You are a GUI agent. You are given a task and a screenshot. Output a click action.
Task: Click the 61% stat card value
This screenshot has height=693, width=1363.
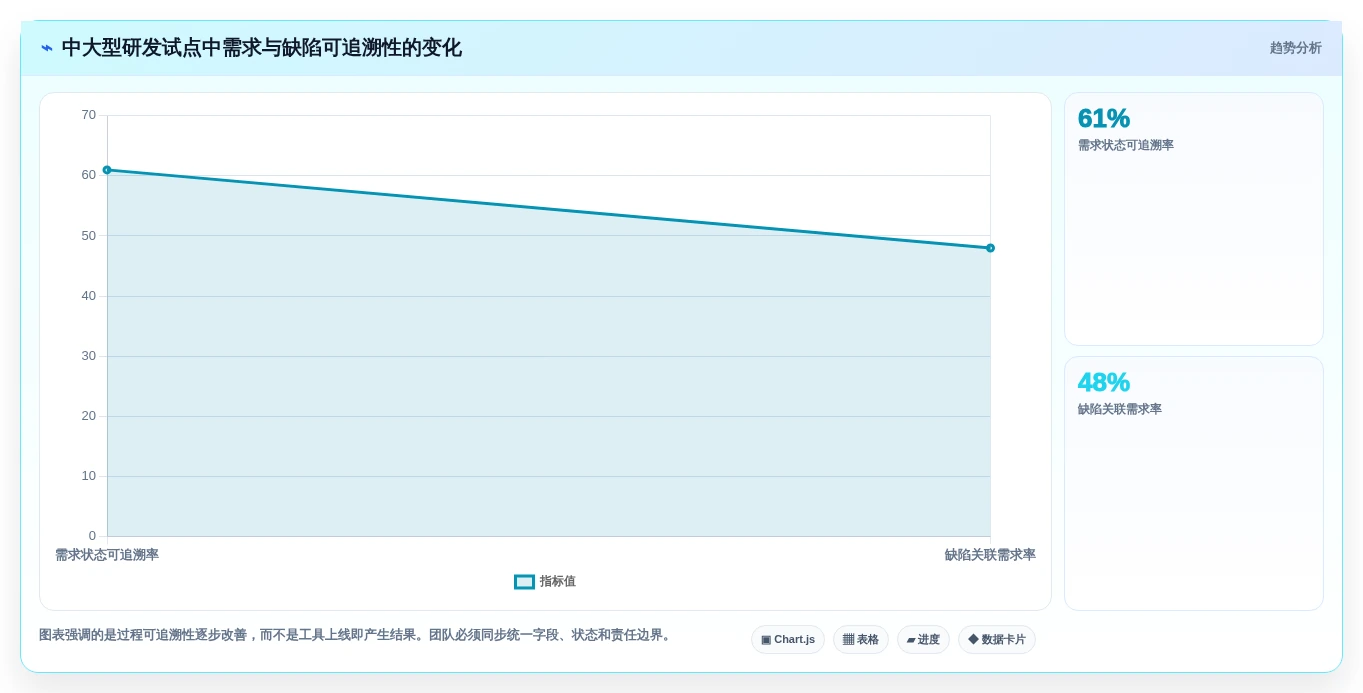coord(1104,118)
